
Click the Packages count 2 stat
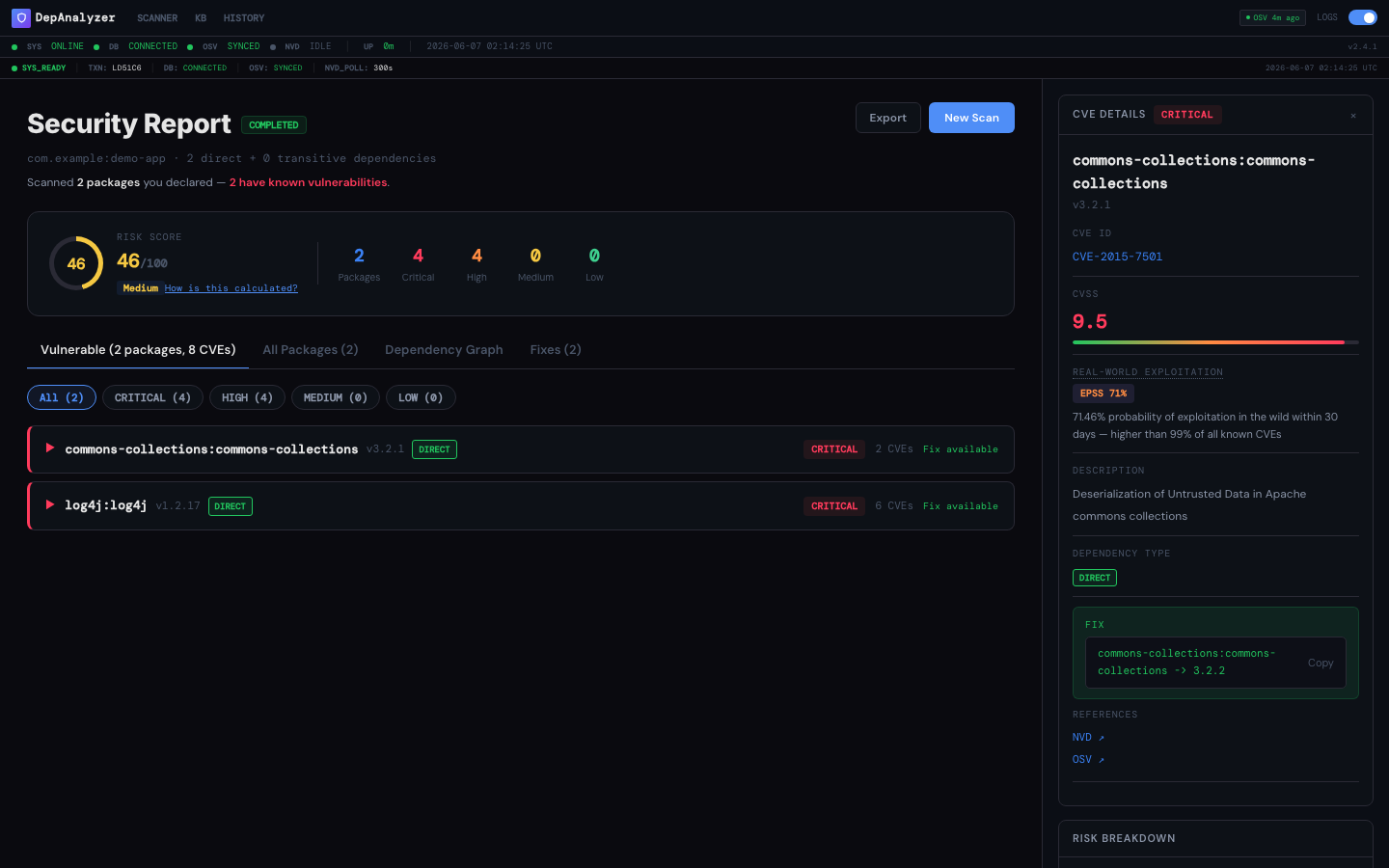[x=359, y=264]
